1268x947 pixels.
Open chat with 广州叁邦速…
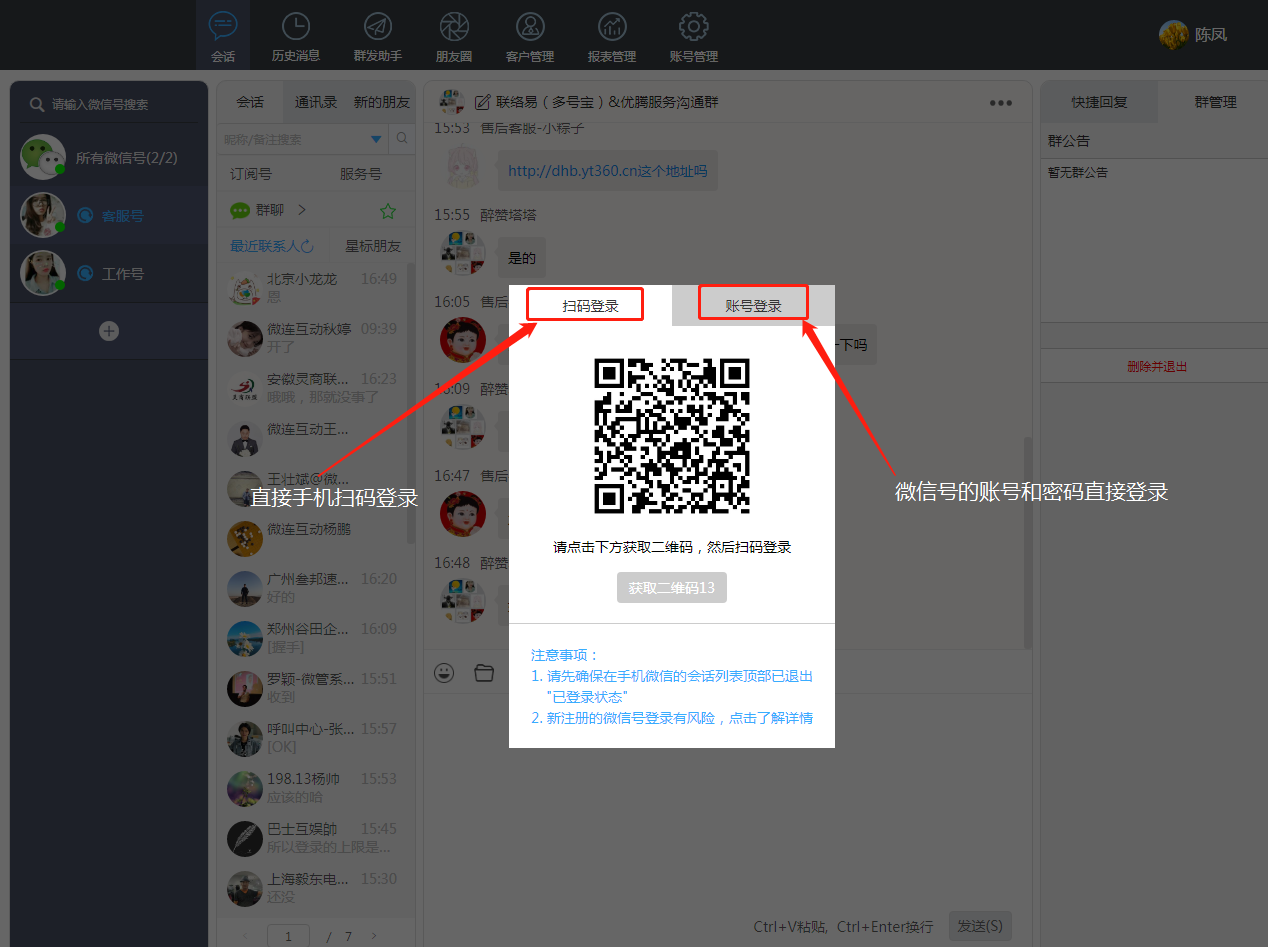[312, 587]
